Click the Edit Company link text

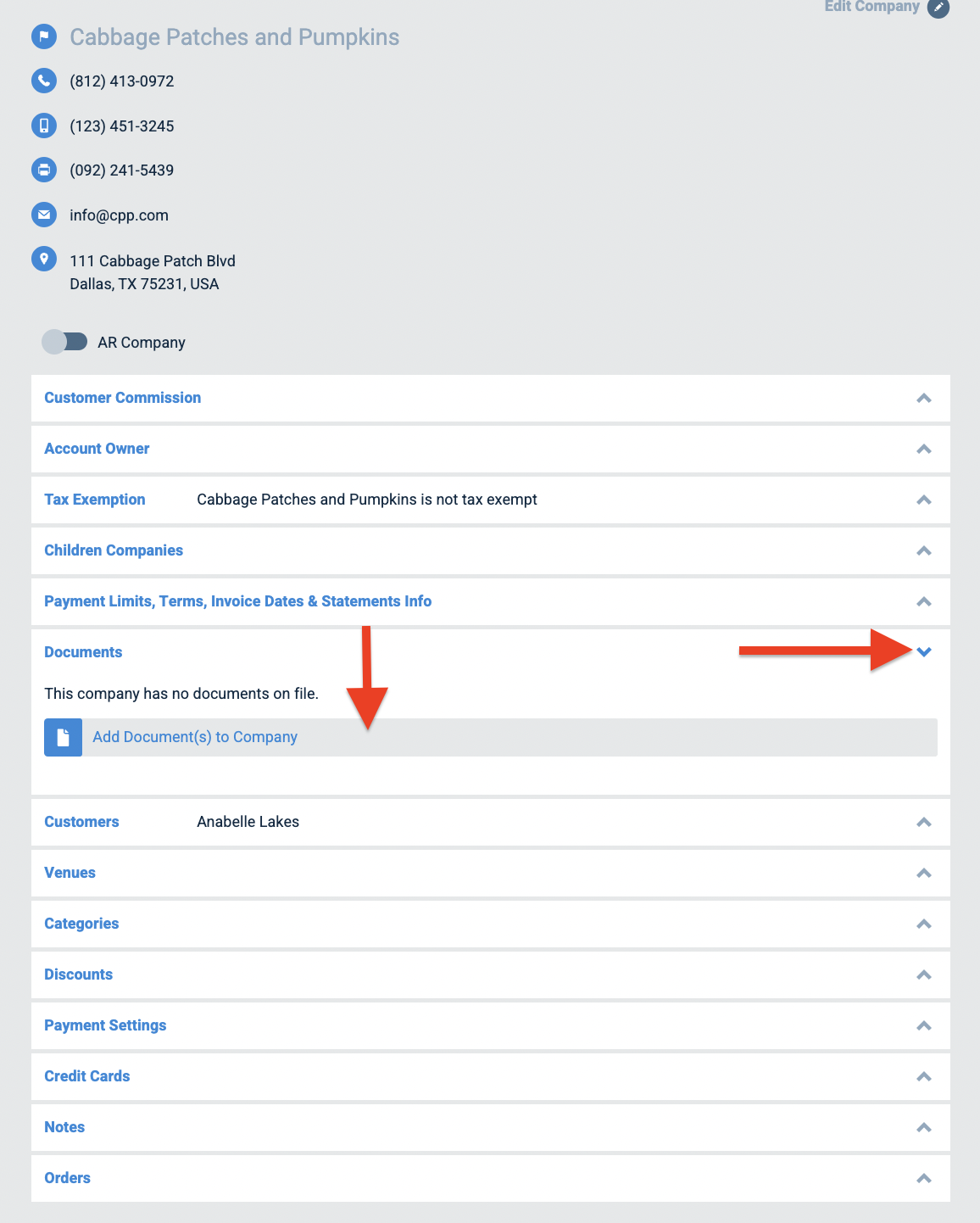tap(871, 7)
